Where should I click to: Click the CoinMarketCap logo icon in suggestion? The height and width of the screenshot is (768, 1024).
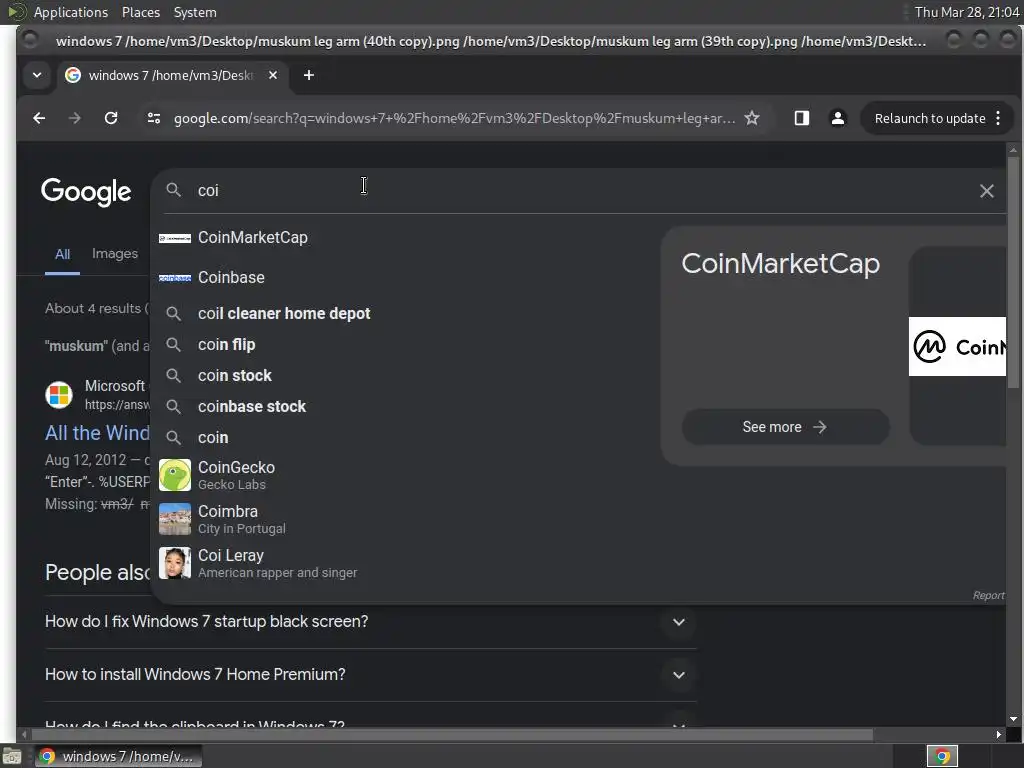tap(175, 238)
